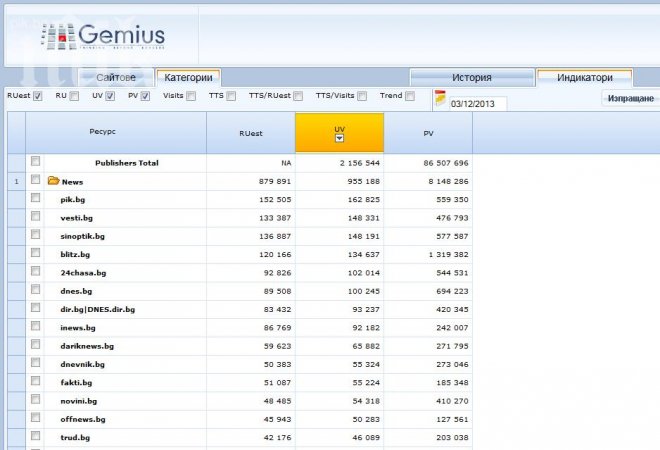Switch to the Сайтове tab
660x450 pixels.
116,77
